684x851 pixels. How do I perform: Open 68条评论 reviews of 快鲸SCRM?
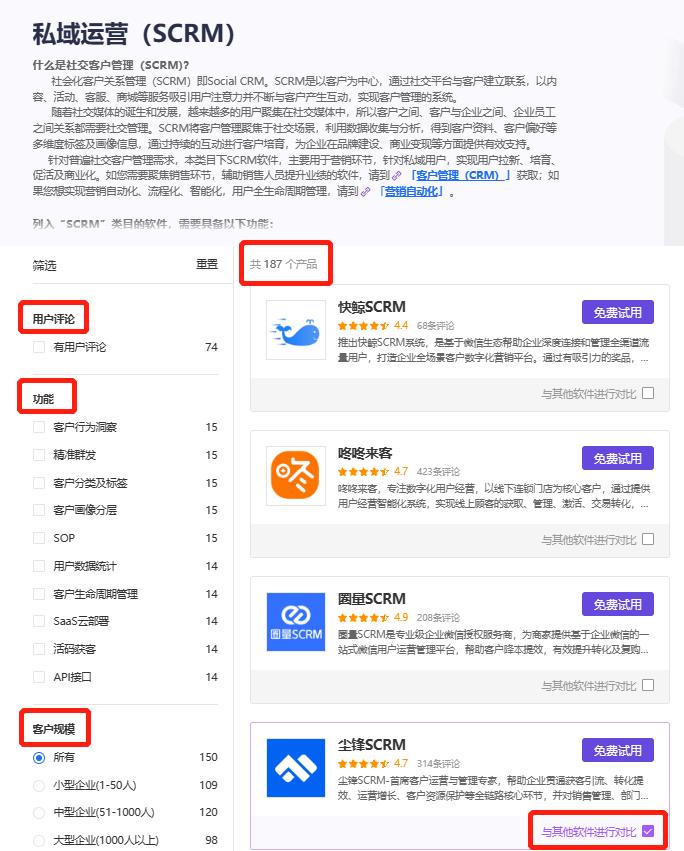pos(435,326)
